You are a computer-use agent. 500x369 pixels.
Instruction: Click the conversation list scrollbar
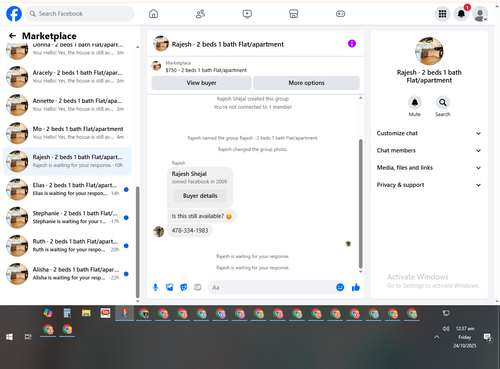pyautogui.click(x=137, y=242)
